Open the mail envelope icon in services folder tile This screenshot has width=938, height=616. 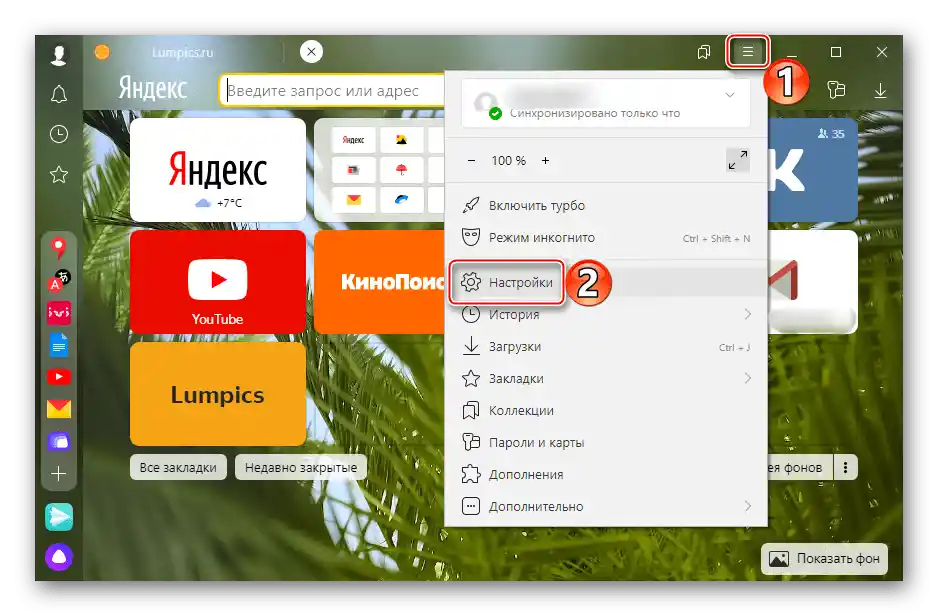tap(354, 199)
